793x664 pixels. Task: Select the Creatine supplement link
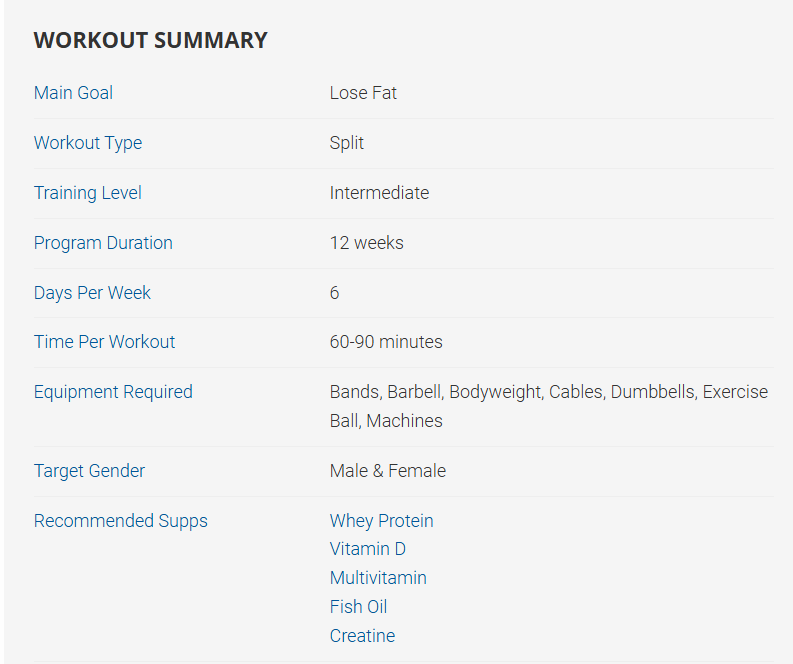[x=362, y=636]
